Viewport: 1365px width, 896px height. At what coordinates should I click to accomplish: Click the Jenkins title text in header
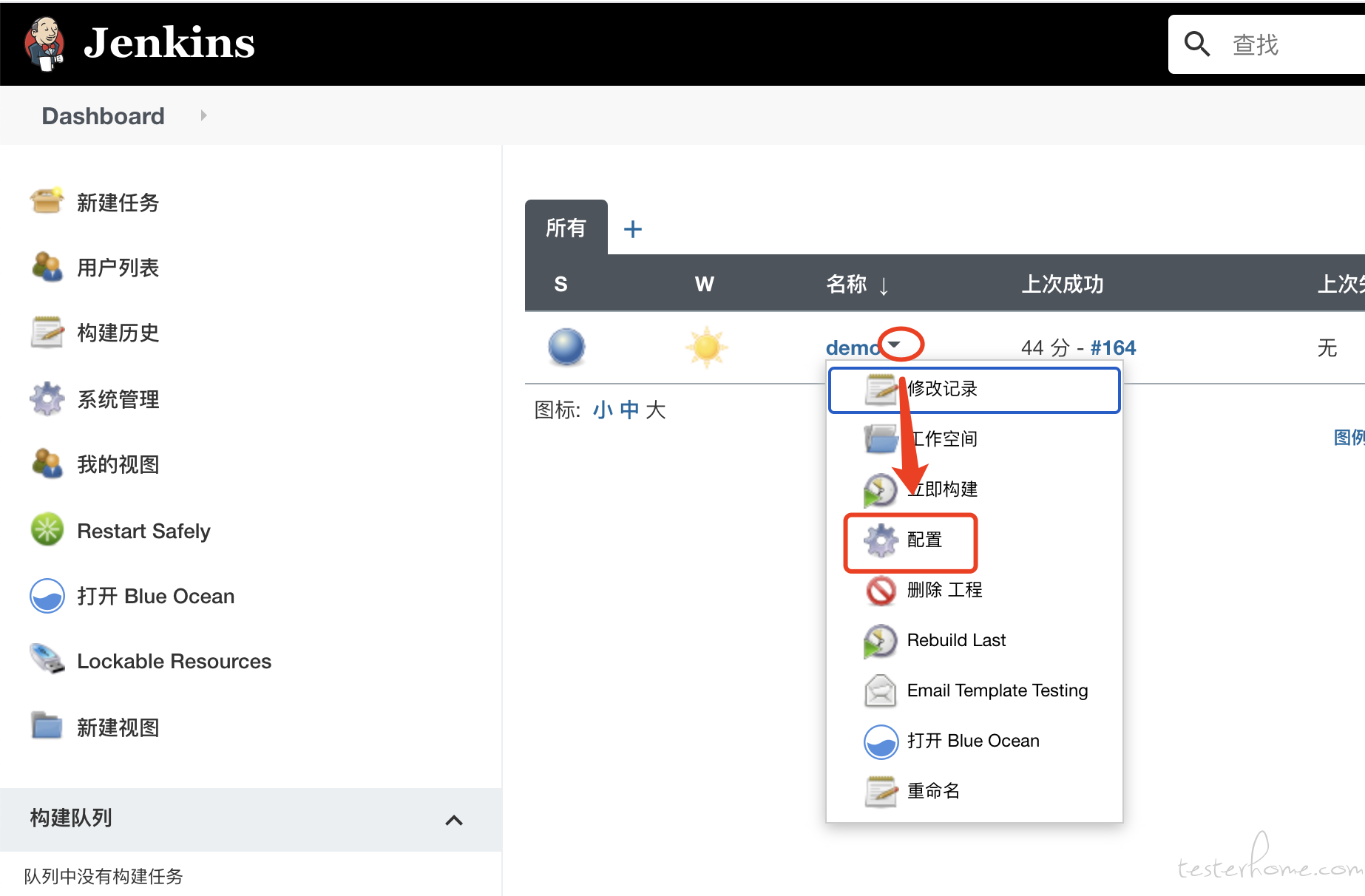(x=169, y=43)
